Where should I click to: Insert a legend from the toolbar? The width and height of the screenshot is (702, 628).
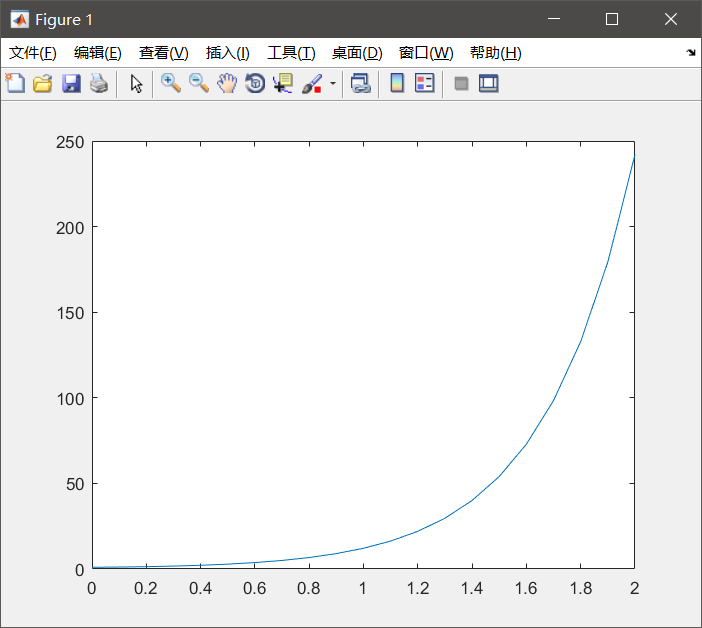424,83
